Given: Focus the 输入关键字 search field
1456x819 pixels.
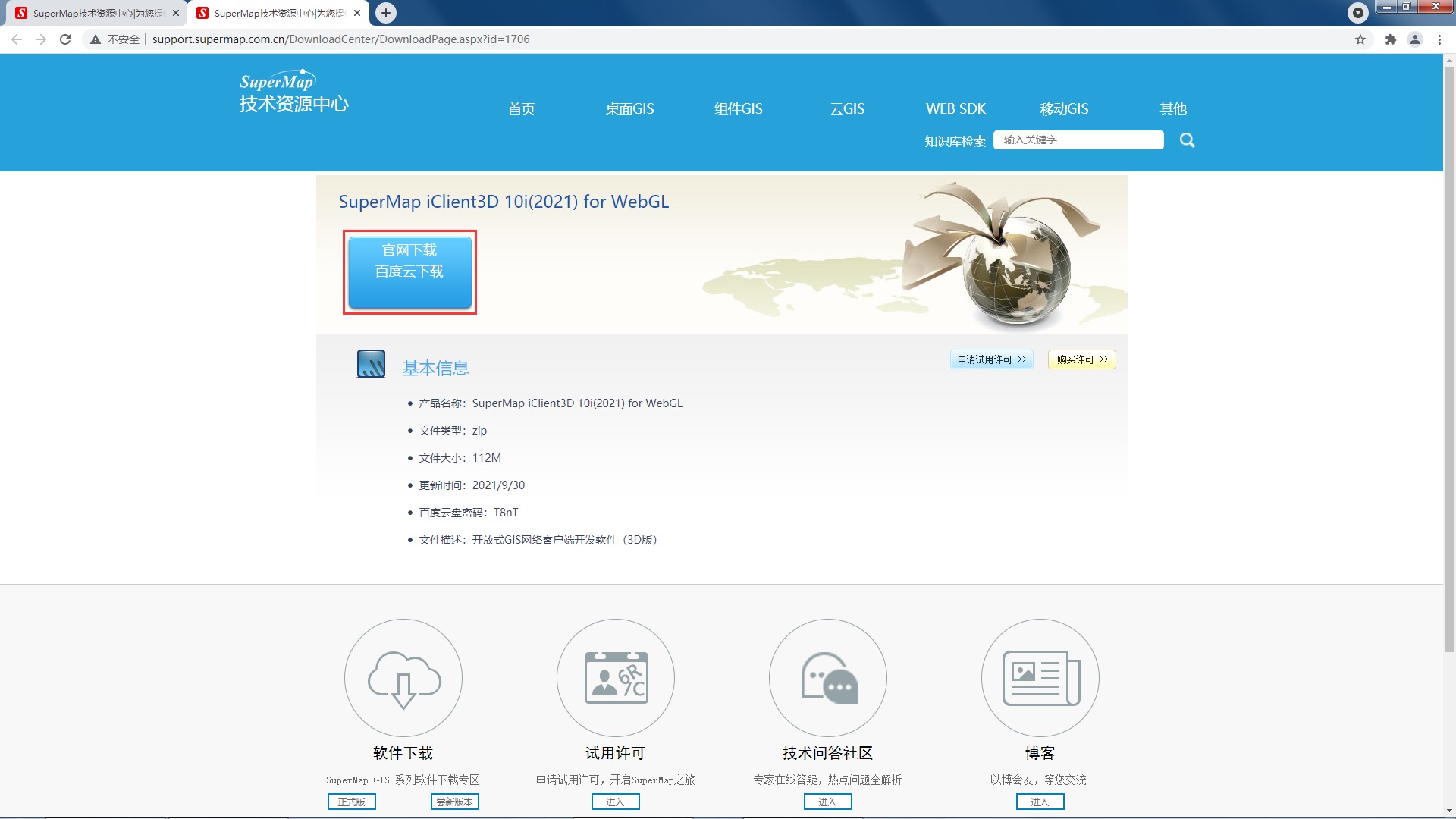Looking at the screenshot, I should pos(1078,140).
